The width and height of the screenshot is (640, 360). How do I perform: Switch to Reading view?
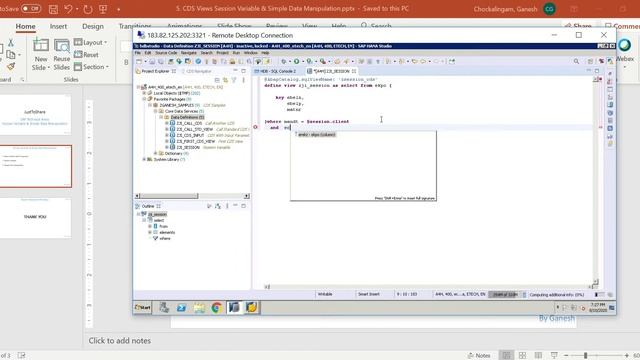[538, 356]
